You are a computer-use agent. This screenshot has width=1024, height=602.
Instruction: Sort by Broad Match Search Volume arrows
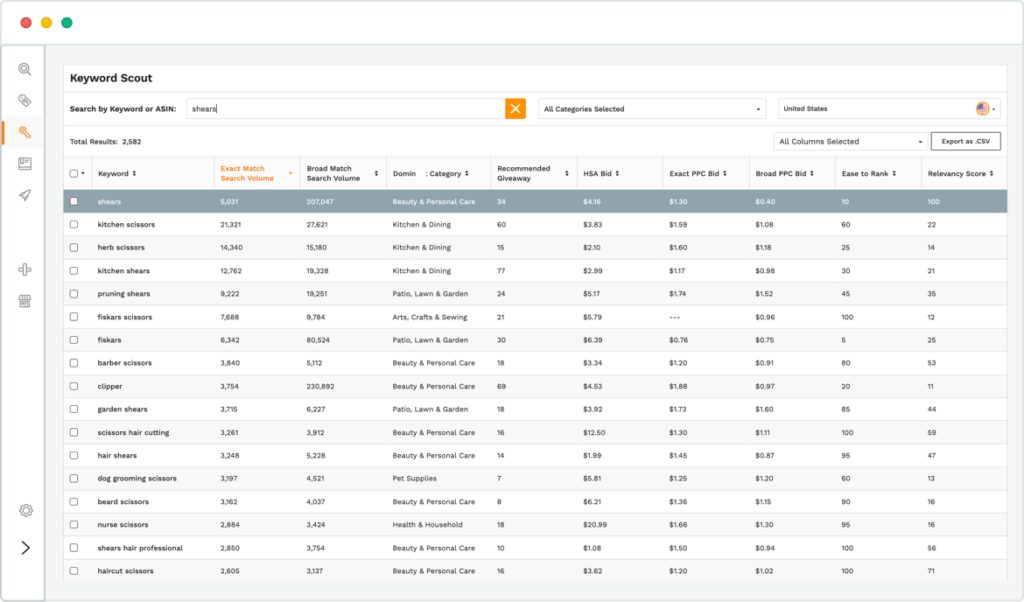click(x=376, y=174)
